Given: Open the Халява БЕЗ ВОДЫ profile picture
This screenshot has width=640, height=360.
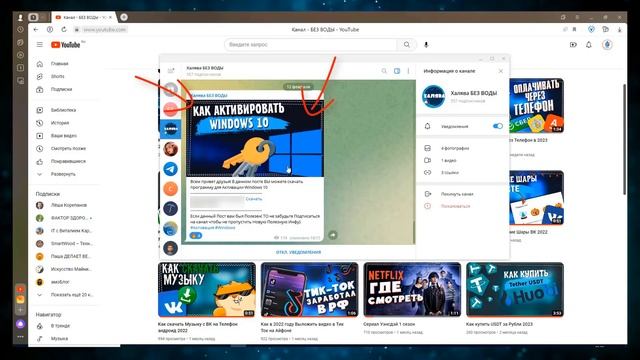Looking at the screenshot, I should tap(433, 97).
